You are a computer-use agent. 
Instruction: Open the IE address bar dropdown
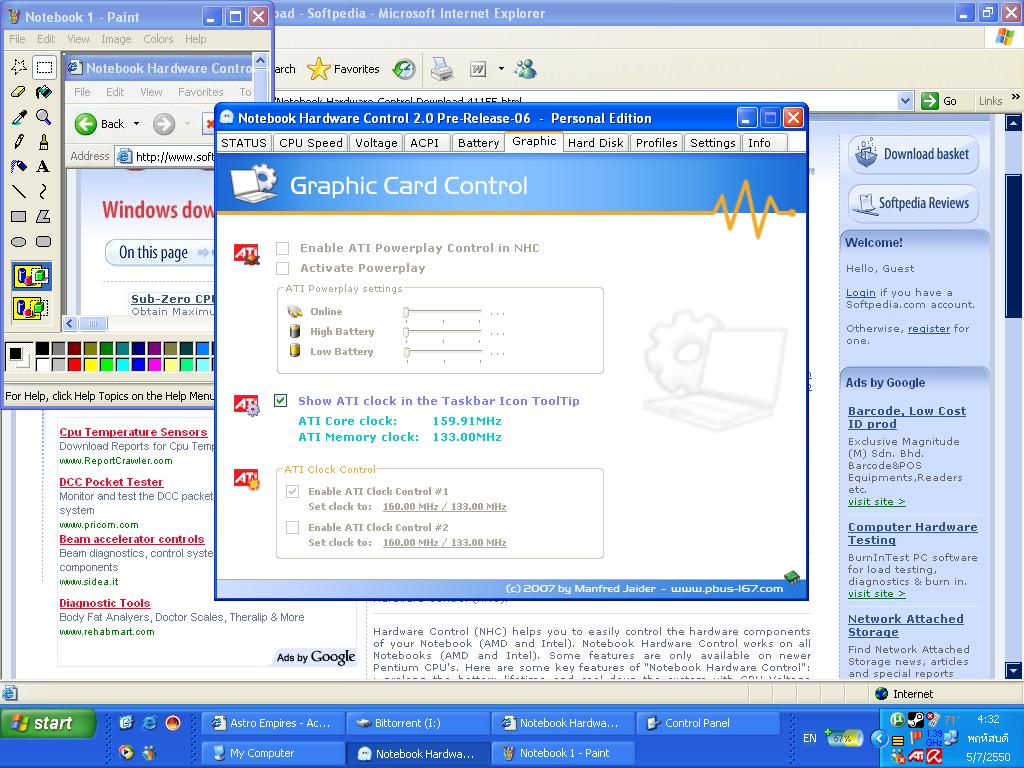[x=905, y=101]
